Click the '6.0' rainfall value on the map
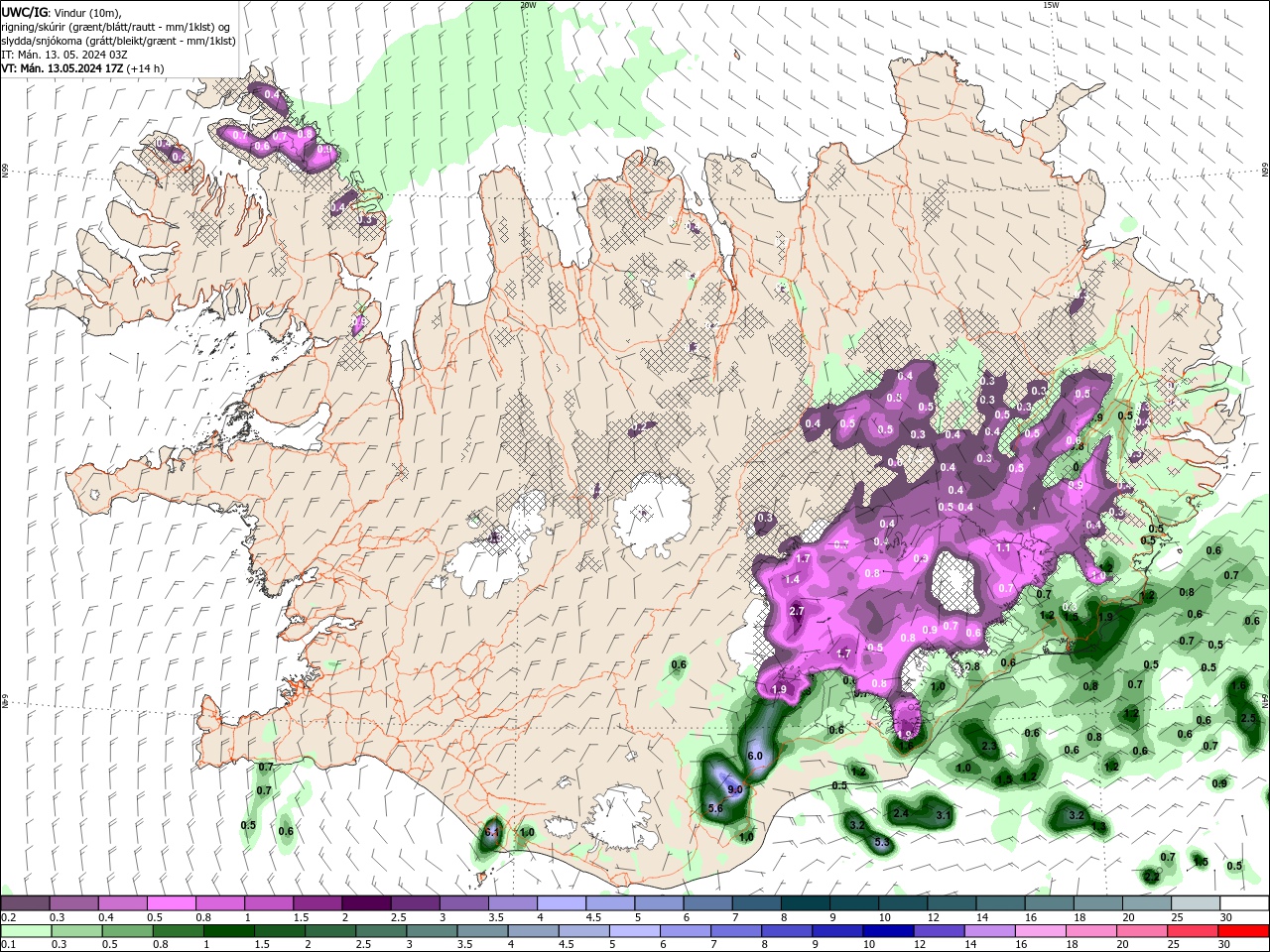 tap(754, 756)
